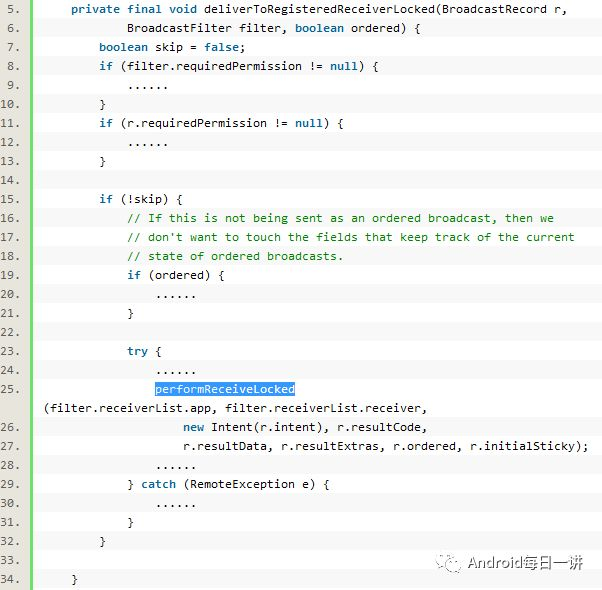602x590 pixels.
Task: Click line number 25.
Action: [x=10, y=389]
